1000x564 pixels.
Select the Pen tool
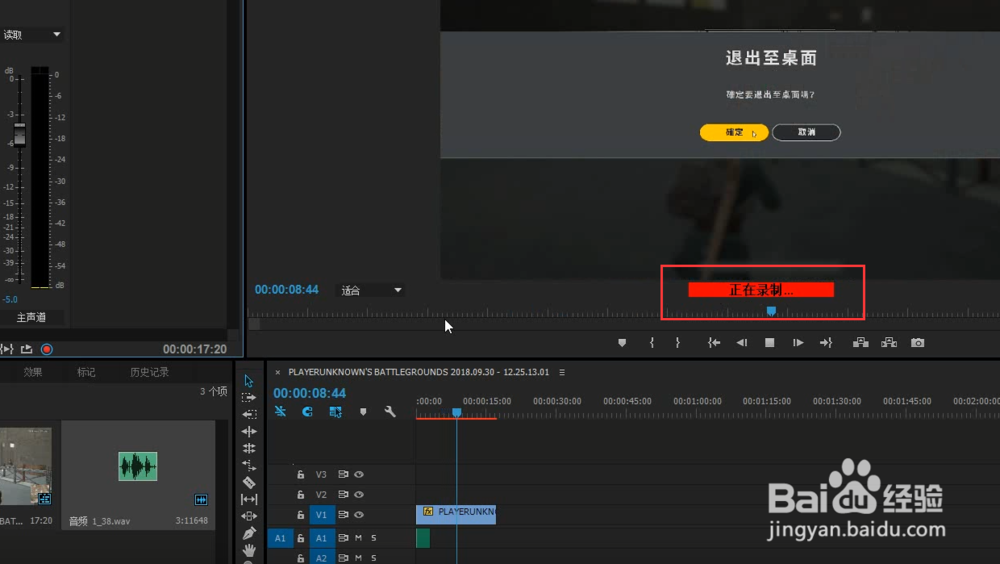[249, 533]
